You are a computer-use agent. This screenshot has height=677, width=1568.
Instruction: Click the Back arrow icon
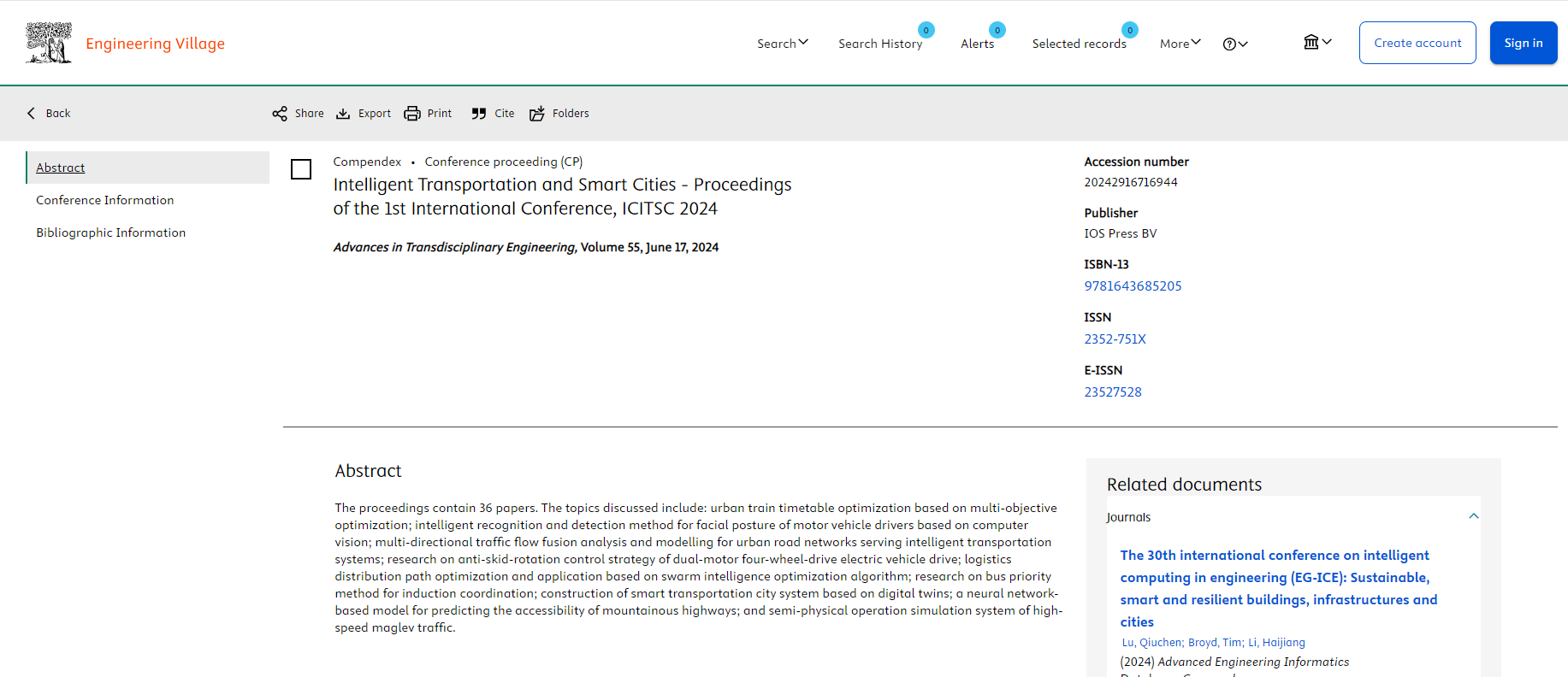[32, 114]
